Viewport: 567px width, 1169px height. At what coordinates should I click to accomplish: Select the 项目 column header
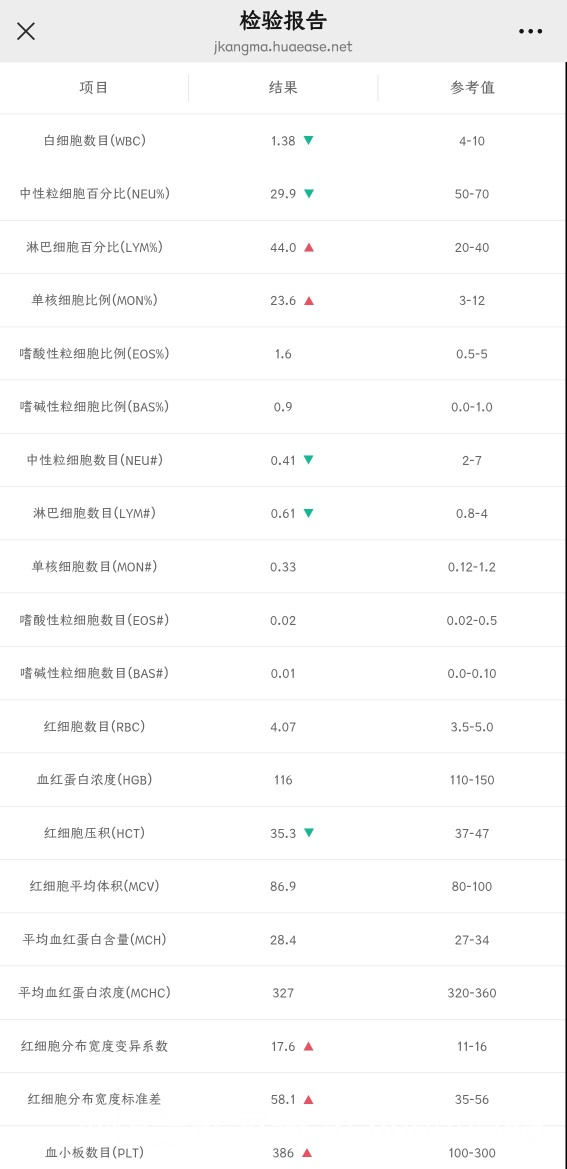pos(94,87)
